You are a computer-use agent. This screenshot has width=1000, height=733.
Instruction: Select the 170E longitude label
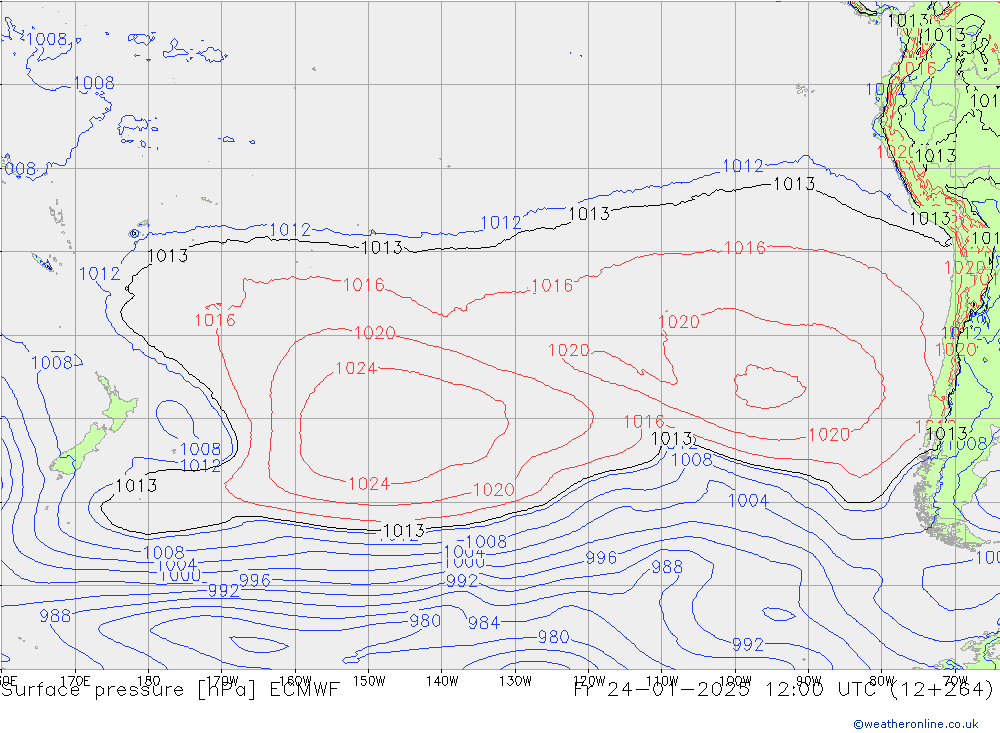(x=75, y=681)
